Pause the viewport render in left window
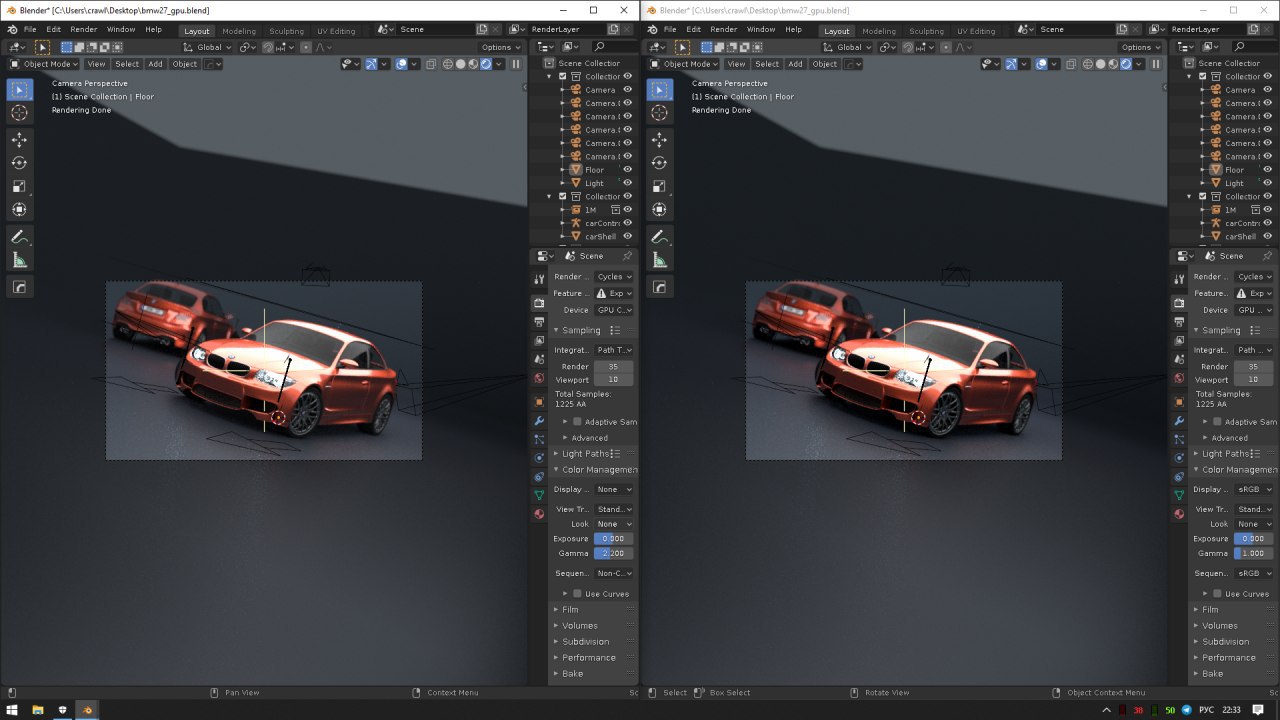 [x=516, y=64]
